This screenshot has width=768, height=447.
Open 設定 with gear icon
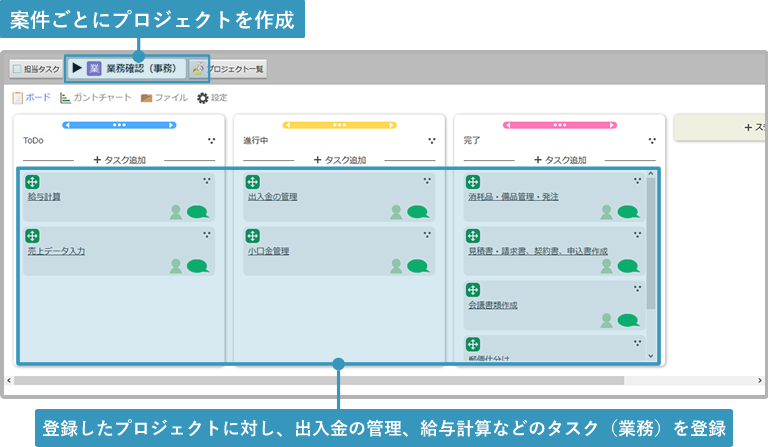213,98
